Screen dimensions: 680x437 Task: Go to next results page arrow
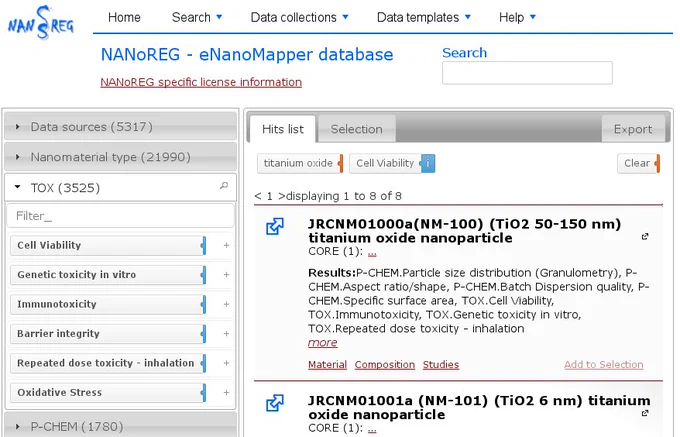tap(281, 196)
